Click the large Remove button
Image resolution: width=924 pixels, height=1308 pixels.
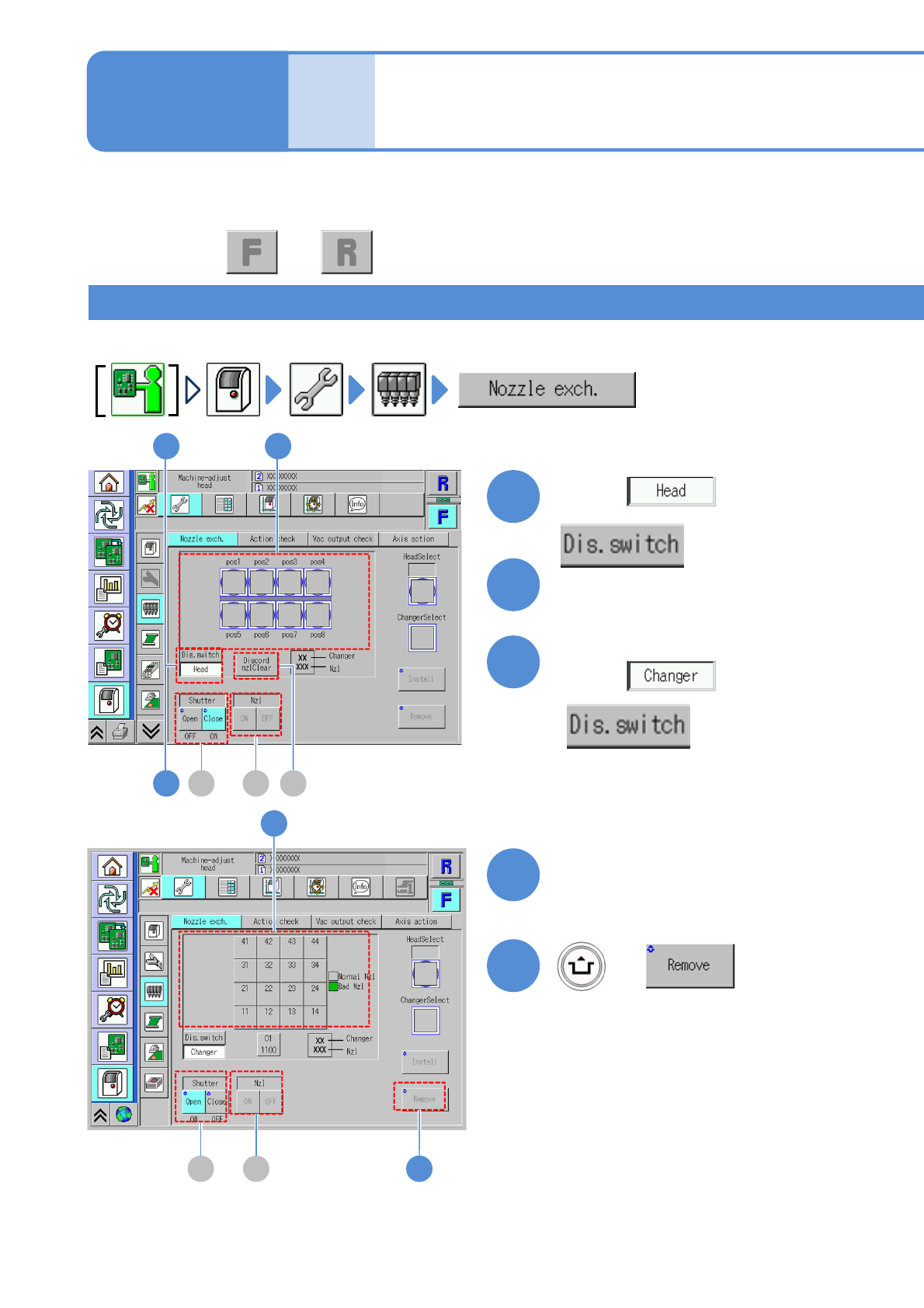tap(690, 965)
